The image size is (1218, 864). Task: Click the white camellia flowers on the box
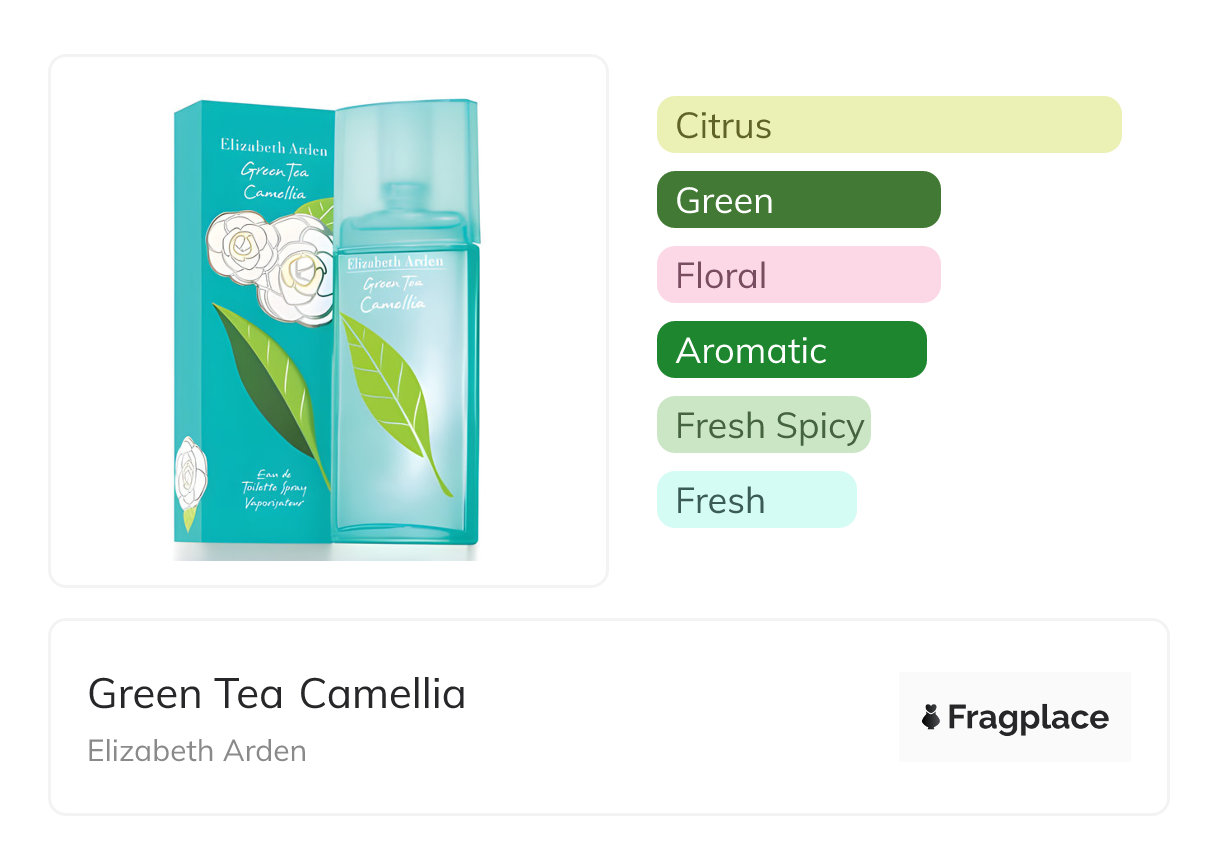coord(268,256)
